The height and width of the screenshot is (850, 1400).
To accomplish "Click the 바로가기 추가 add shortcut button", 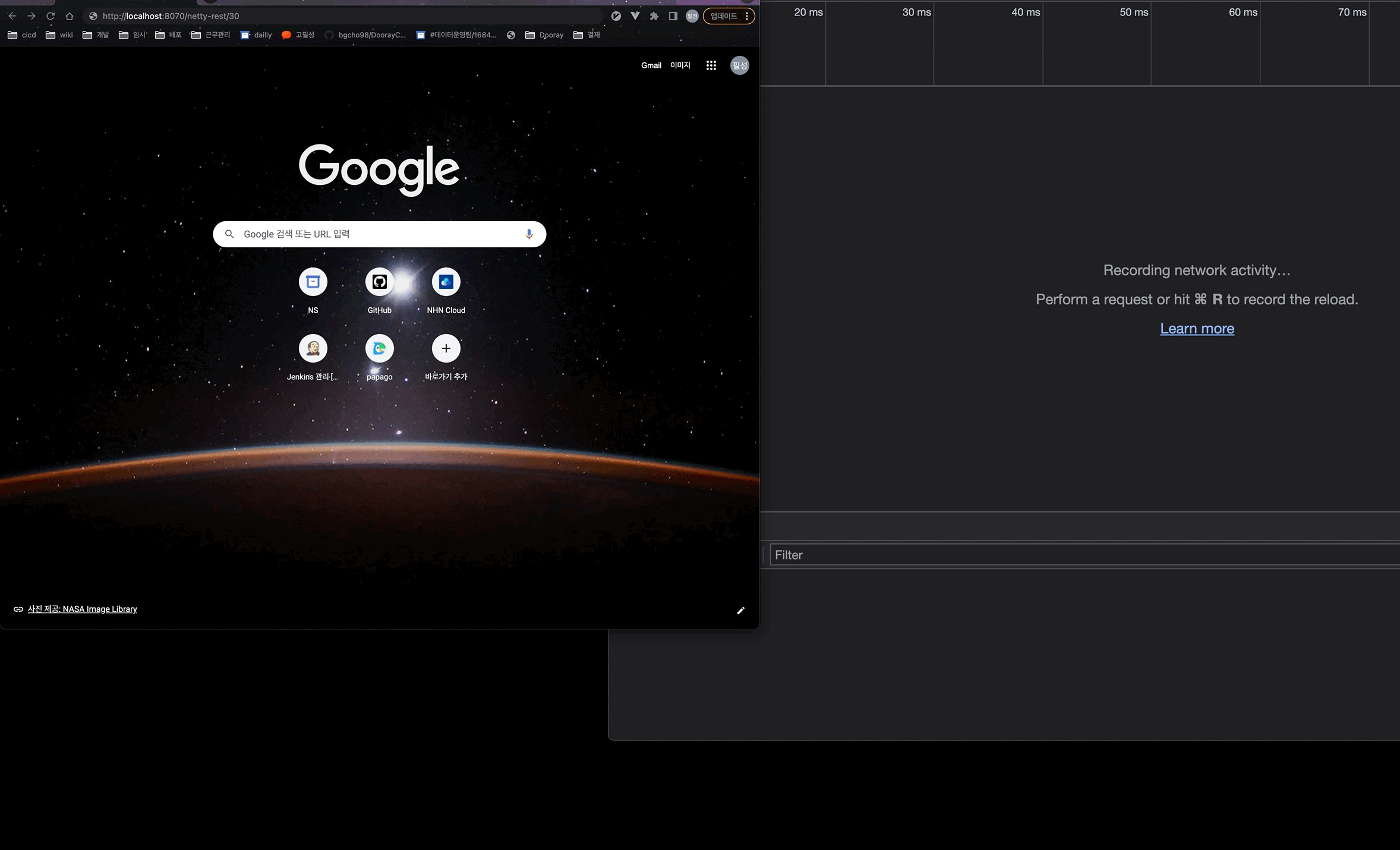I will (446, 349).
